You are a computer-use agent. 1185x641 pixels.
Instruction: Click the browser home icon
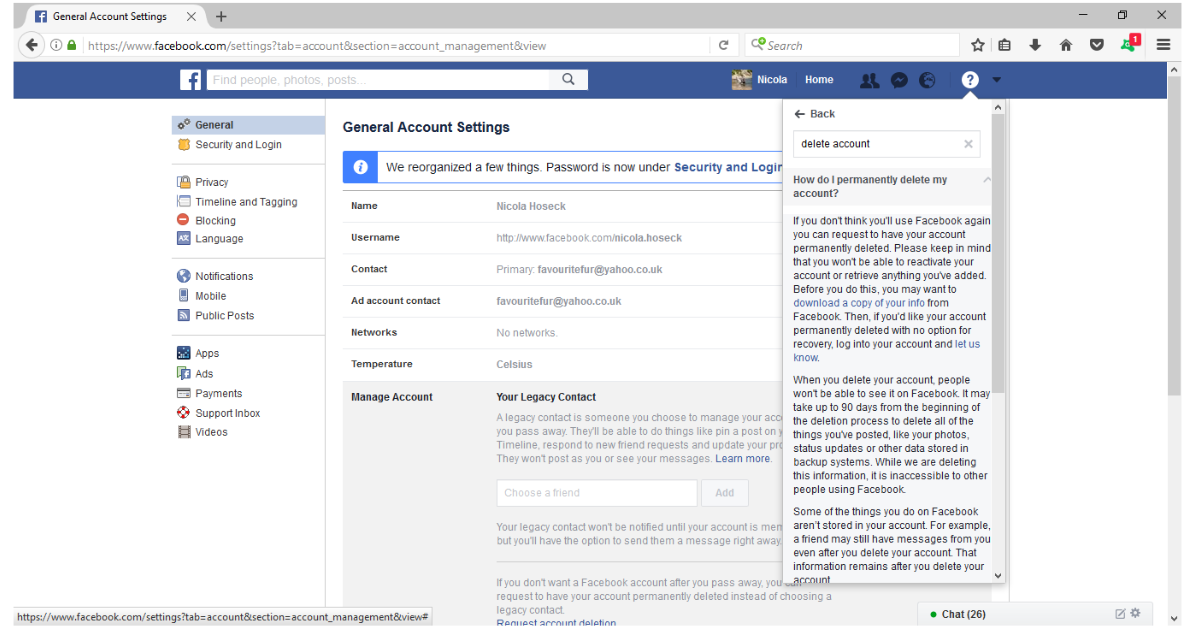pos(1066,45)
